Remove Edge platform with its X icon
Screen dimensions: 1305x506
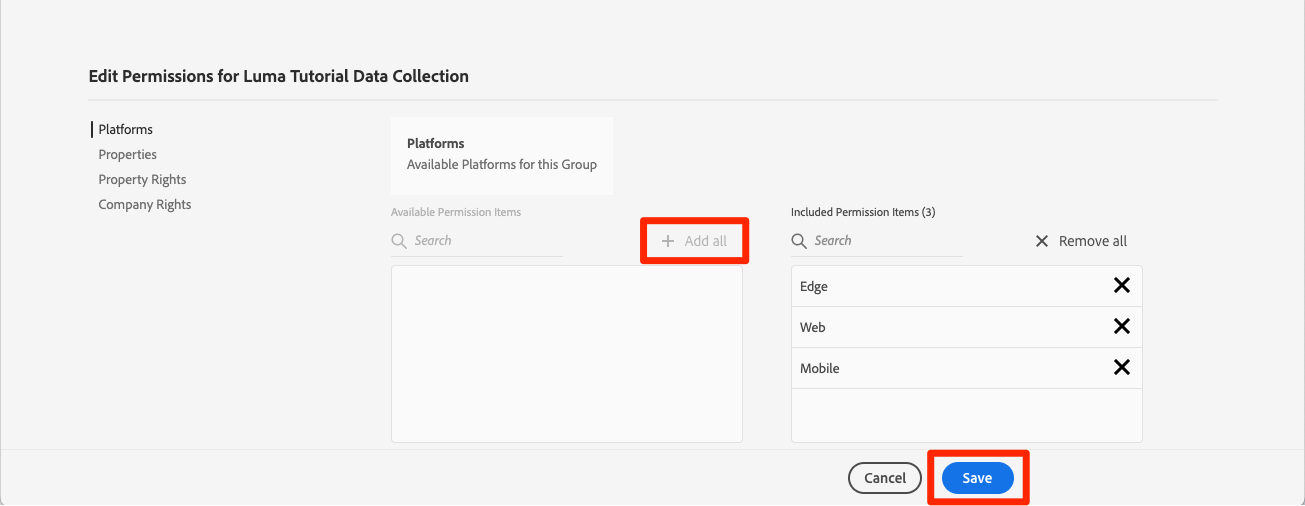1122,286
